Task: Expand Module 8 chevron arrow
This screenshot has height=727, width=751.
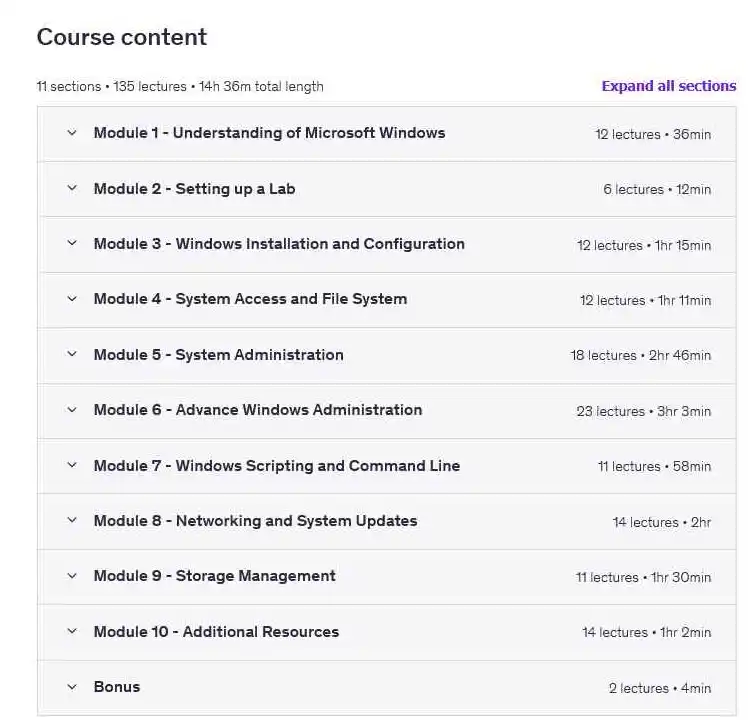Action: coord(72,521)
